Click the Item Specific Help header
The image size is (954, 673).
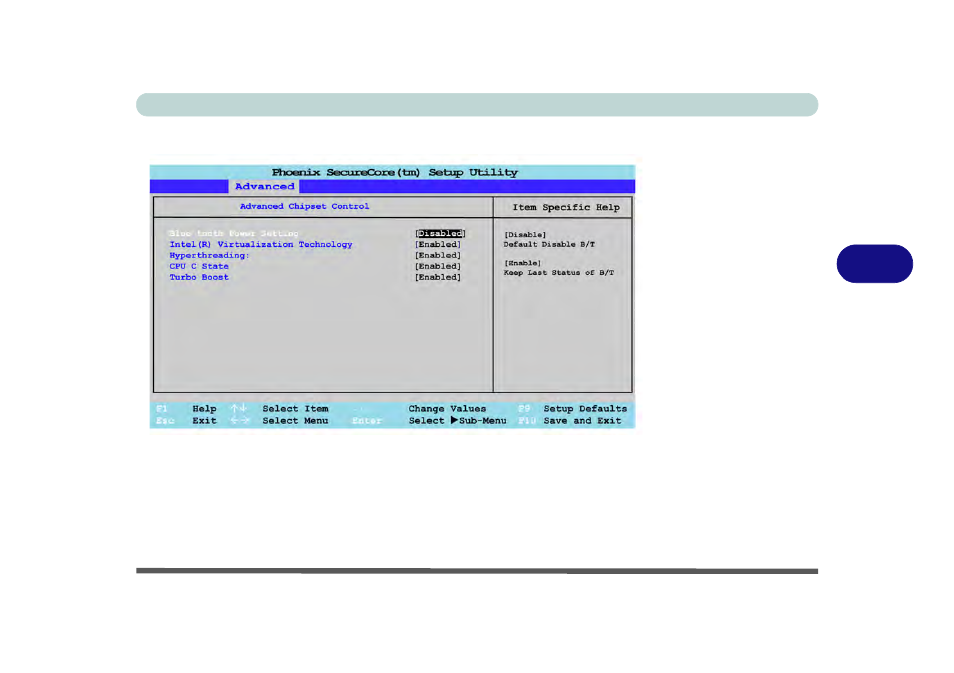click(565, 208)
